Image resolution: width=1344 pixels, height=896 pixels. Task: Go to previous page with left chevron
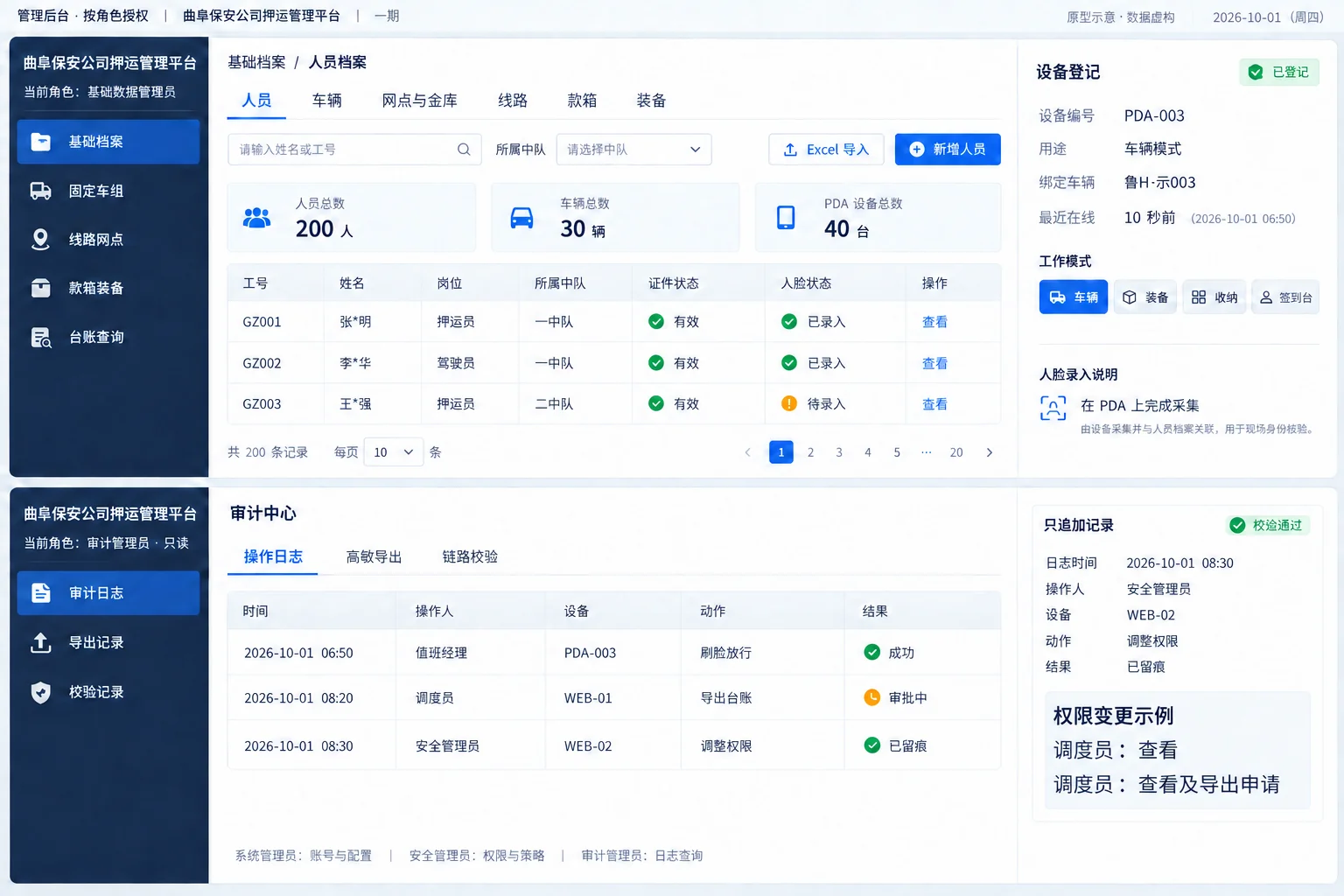pyautogui.click(x=747, y=452)
